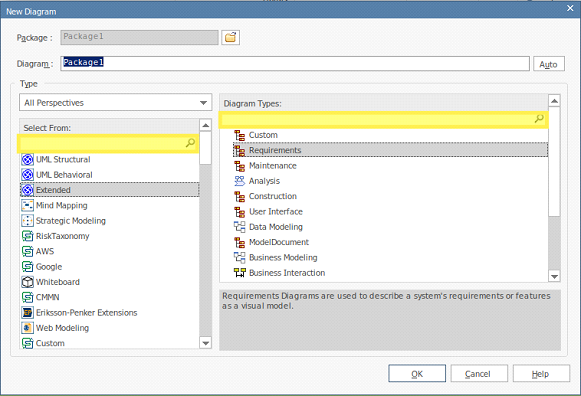Click the Google icon

[27, 267]
